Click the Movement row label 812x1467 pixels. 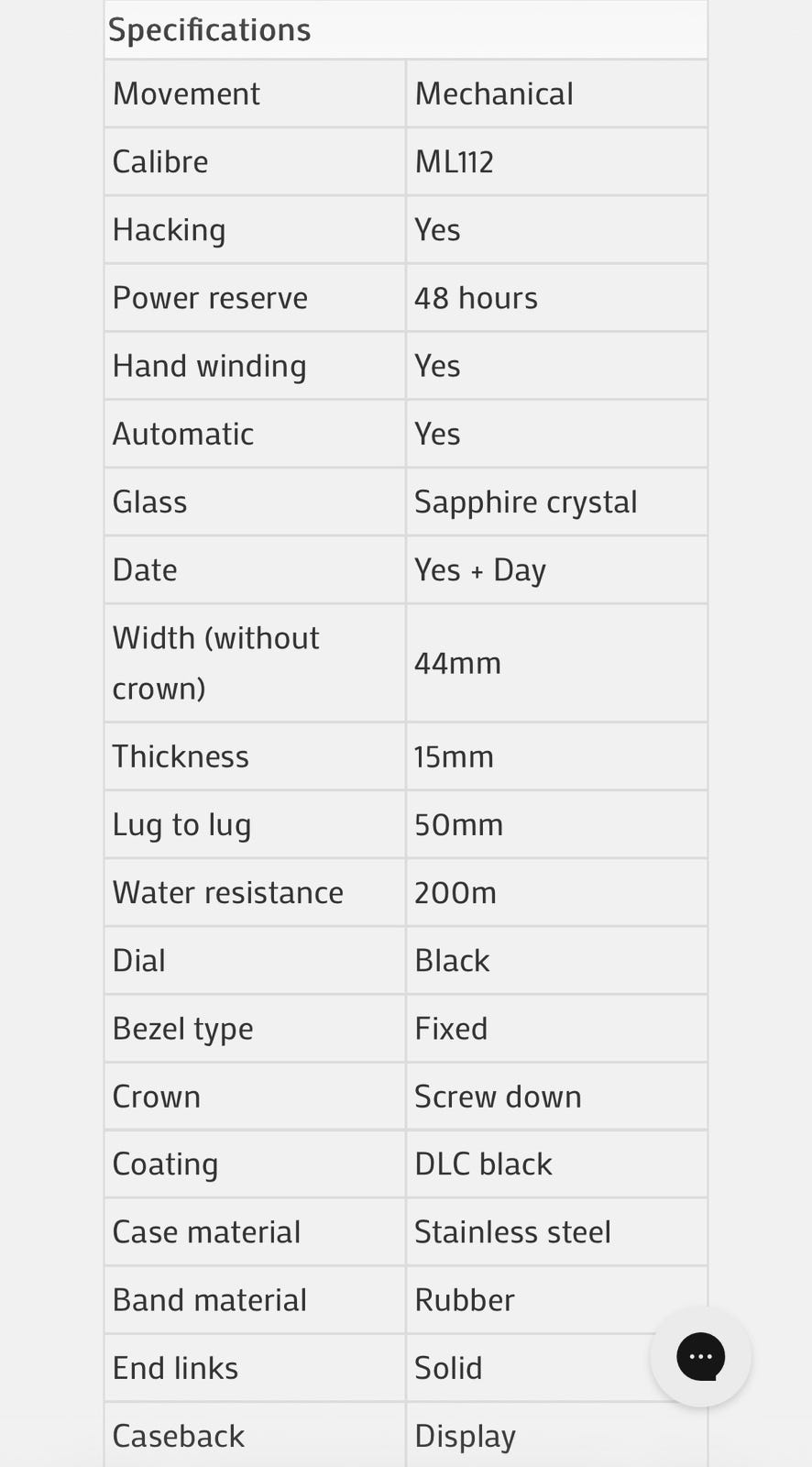click(x=186, y=94)
